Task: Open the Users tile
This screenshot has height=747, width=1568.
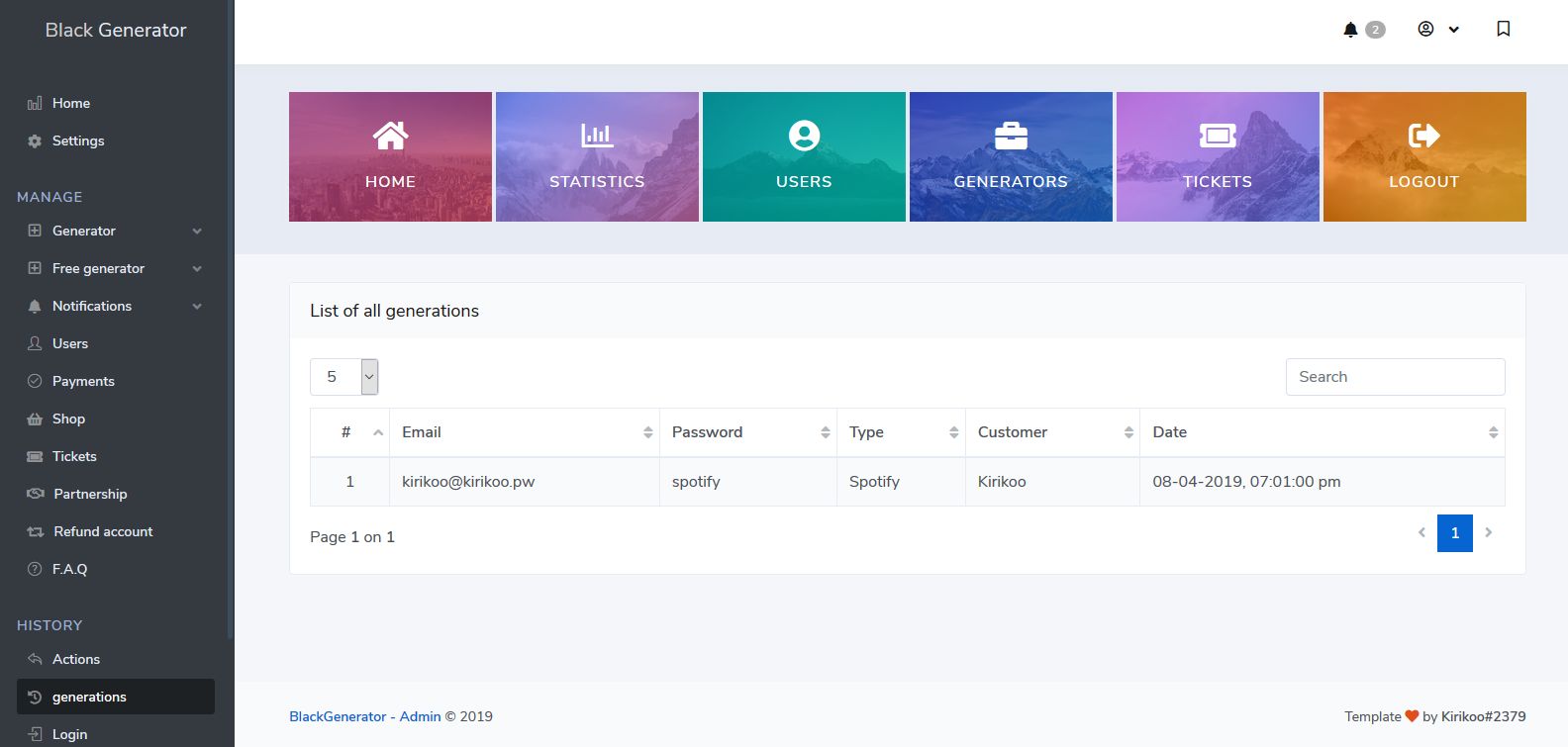Action: 804,156
